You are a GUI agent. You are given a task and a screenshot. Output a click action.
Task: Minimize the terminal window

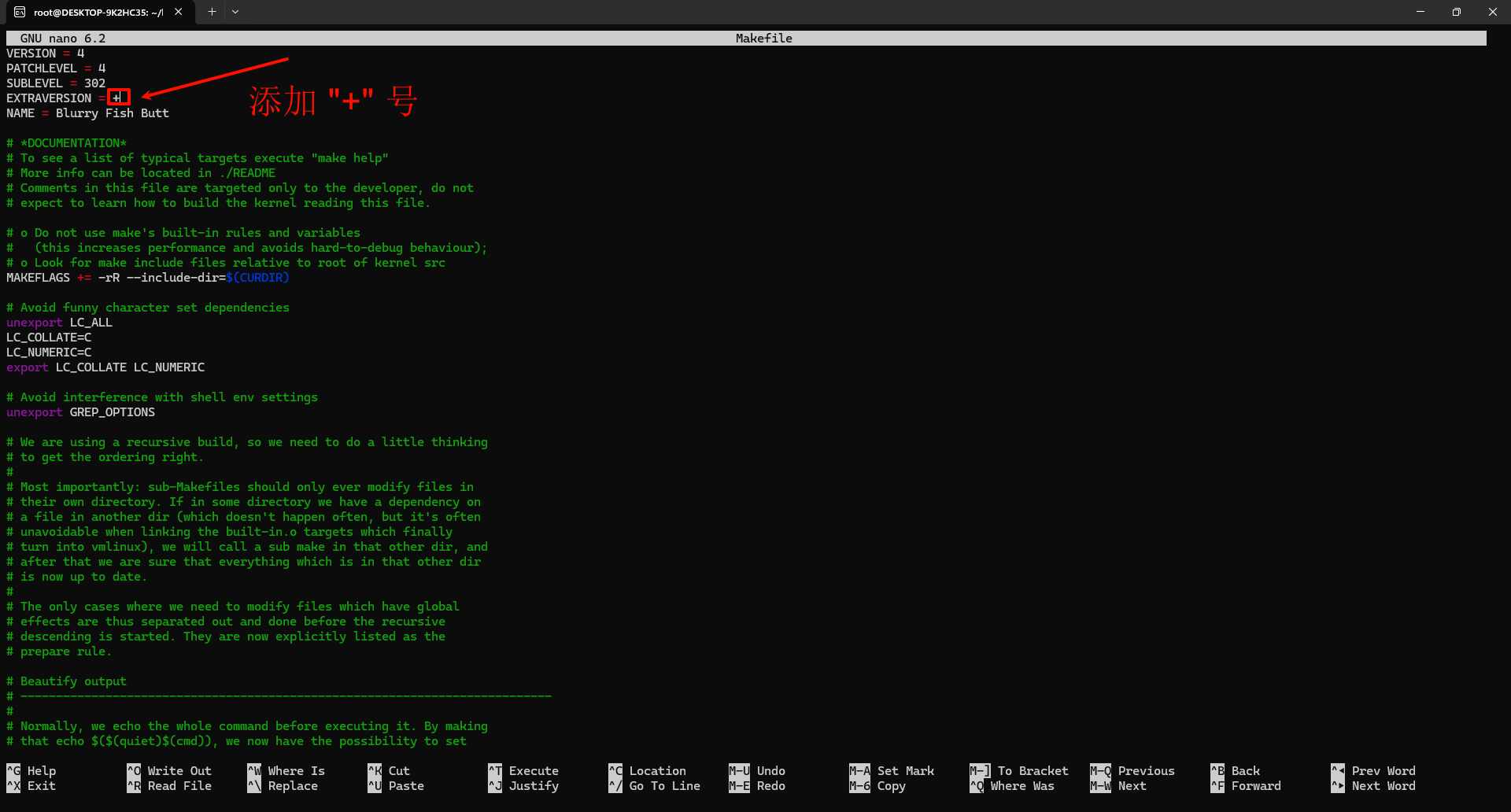pos(1420,12)
